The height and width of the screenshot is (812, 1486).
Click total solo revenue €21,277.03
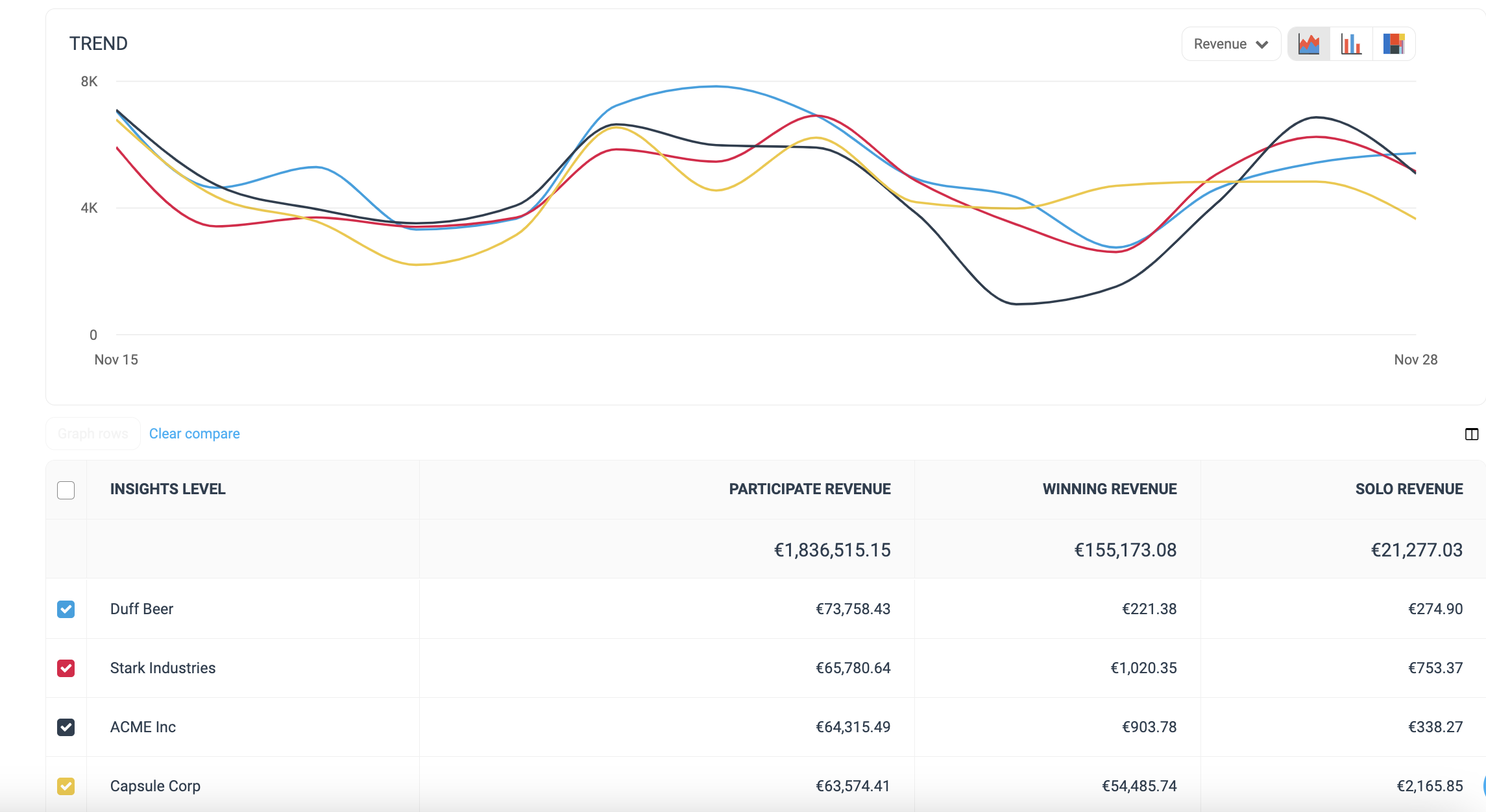point(1417,550)
